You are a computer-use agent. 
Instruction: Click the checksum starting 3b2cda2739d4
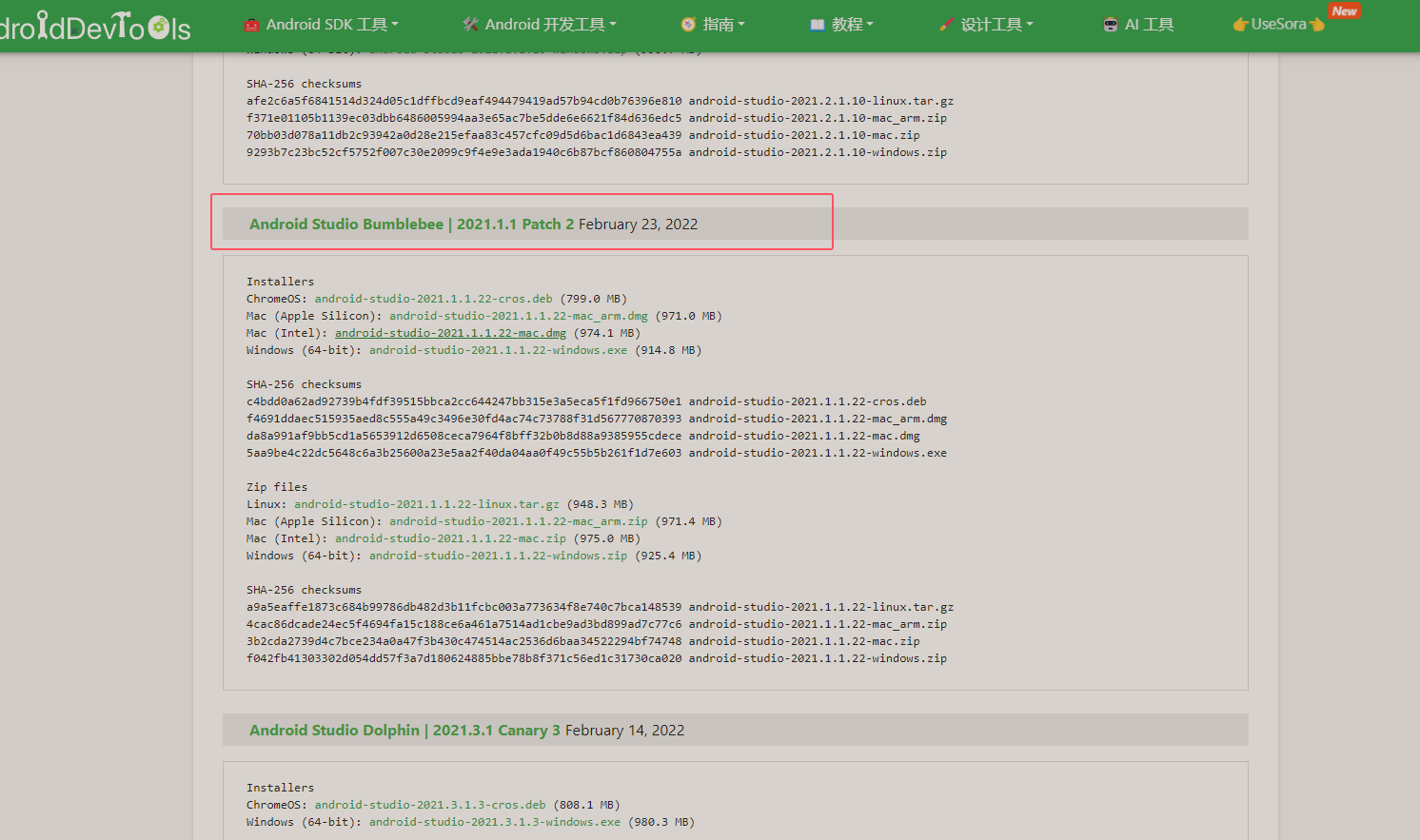coord(464,641)
